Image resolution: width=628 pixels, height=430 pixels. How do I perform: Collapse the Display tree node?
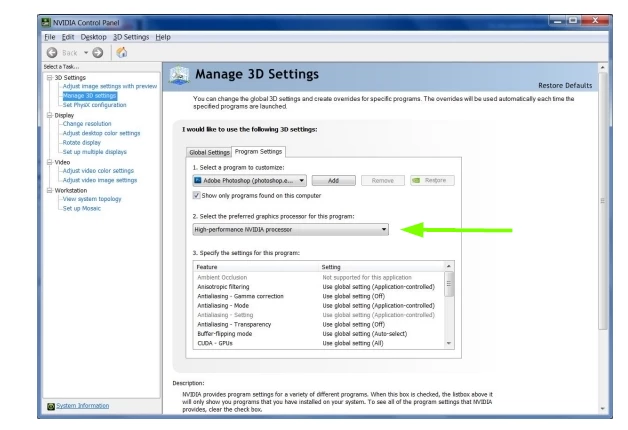49,115
